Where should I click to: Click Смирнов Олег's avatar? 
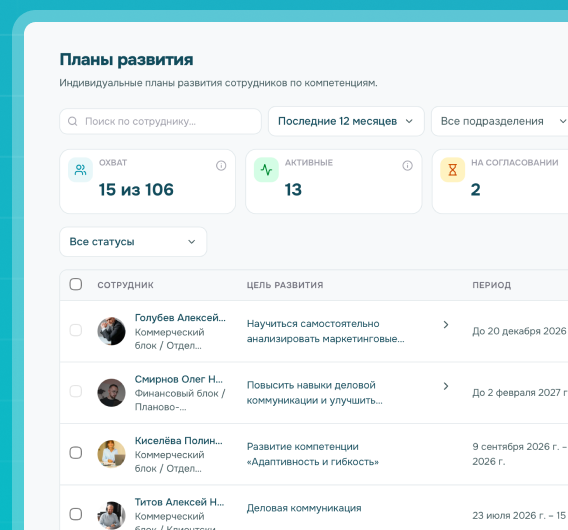point(111,393)
